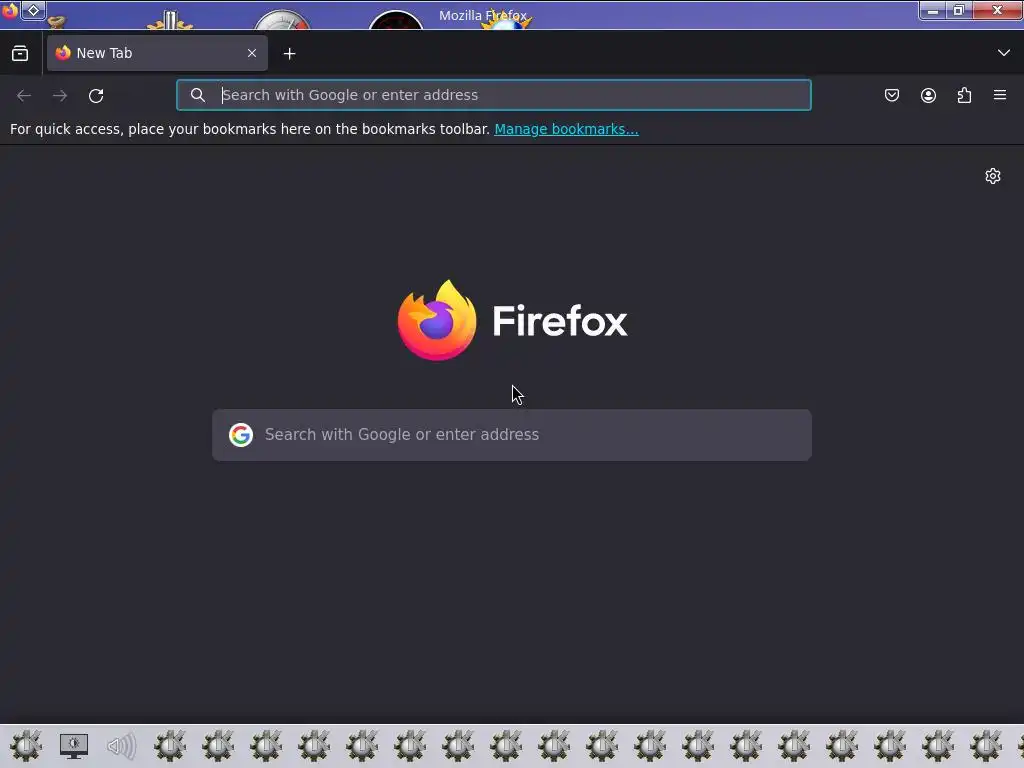Open the Firefox View icon left of tabs
The image size is (1024, 768).
[x=20, y=54]
